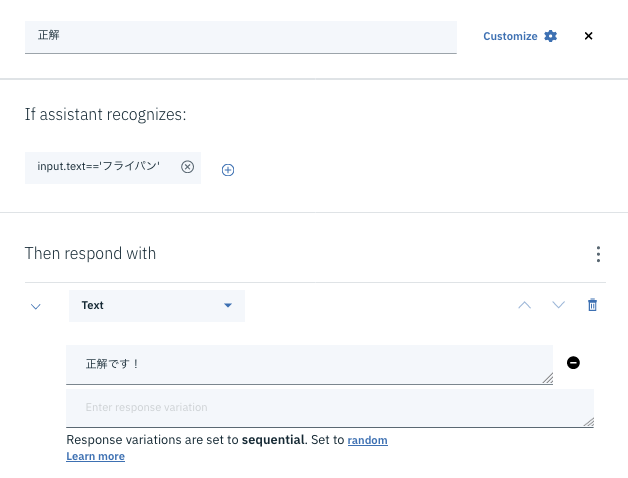The image size is (628, 478).
Task: Click the Customize button label
Action: click(x=510, y=36)
